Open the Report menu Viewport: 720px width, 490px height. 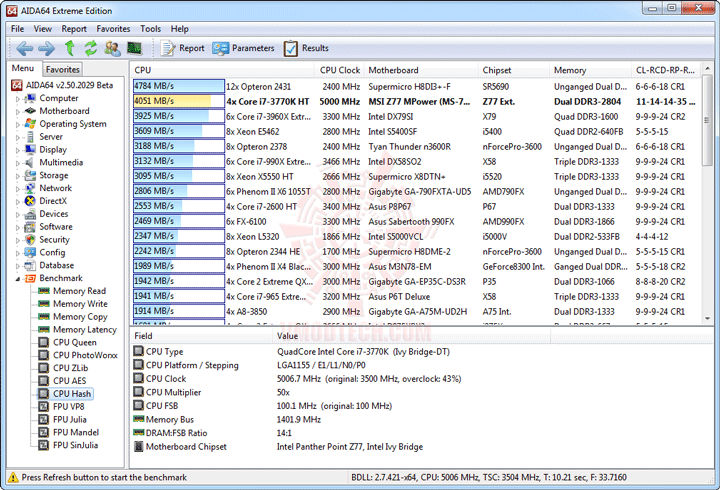tap(74, 29)
